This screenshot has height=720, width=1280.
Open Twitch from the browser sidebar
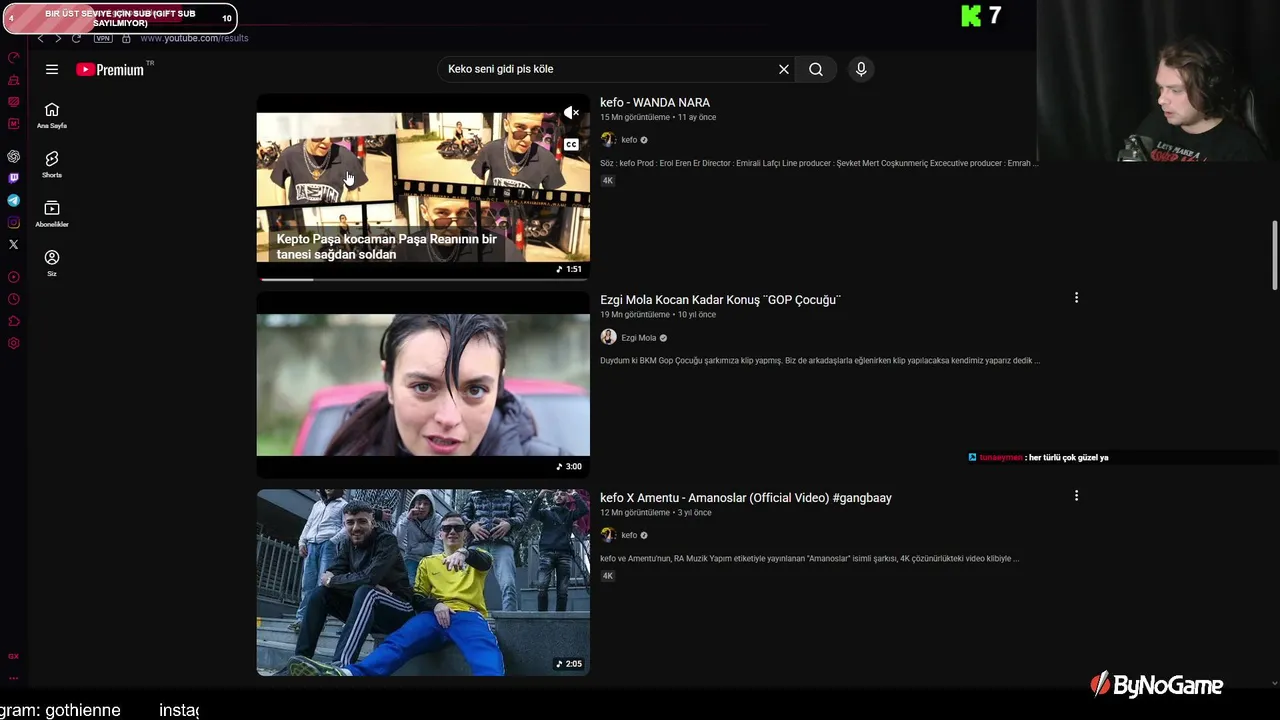[x=14, y=178]
